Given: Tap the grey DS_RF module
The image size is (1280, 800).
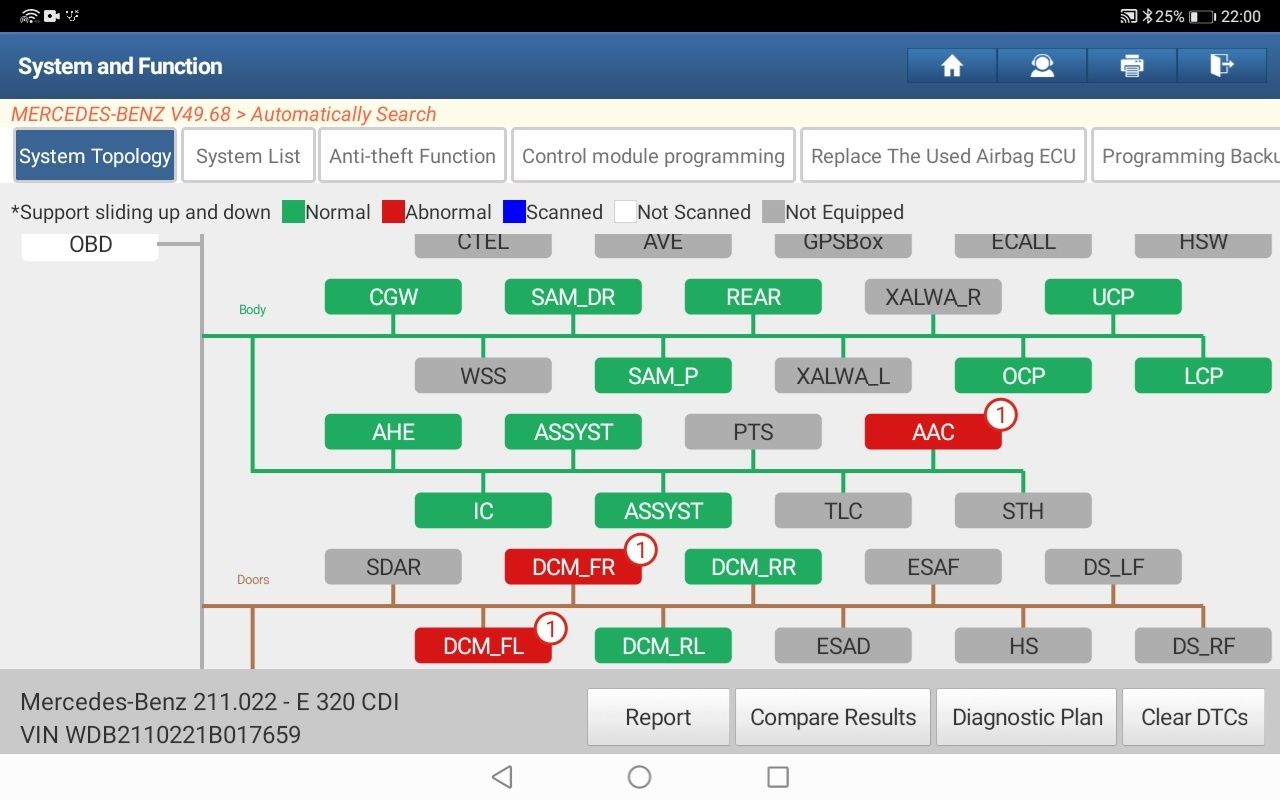Looking at the screenshot, I should tap(1203, 646).
